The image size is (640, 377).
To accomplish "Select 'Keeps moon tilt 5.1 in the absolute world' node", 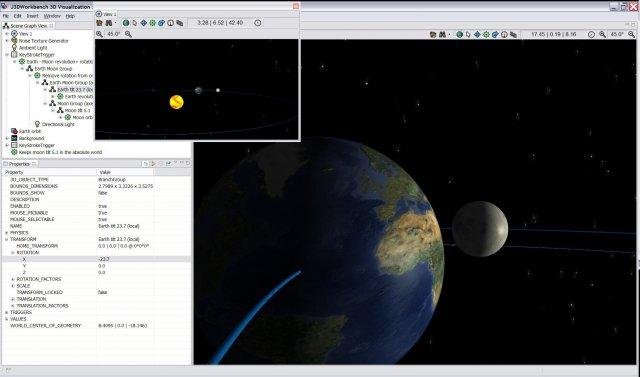I will click(60, 152).
